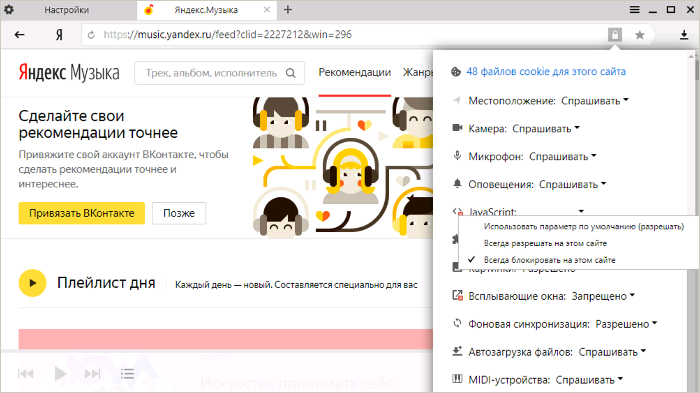Go back with the arrow button
Screen dimensions: 700x393
click(19, 35)
